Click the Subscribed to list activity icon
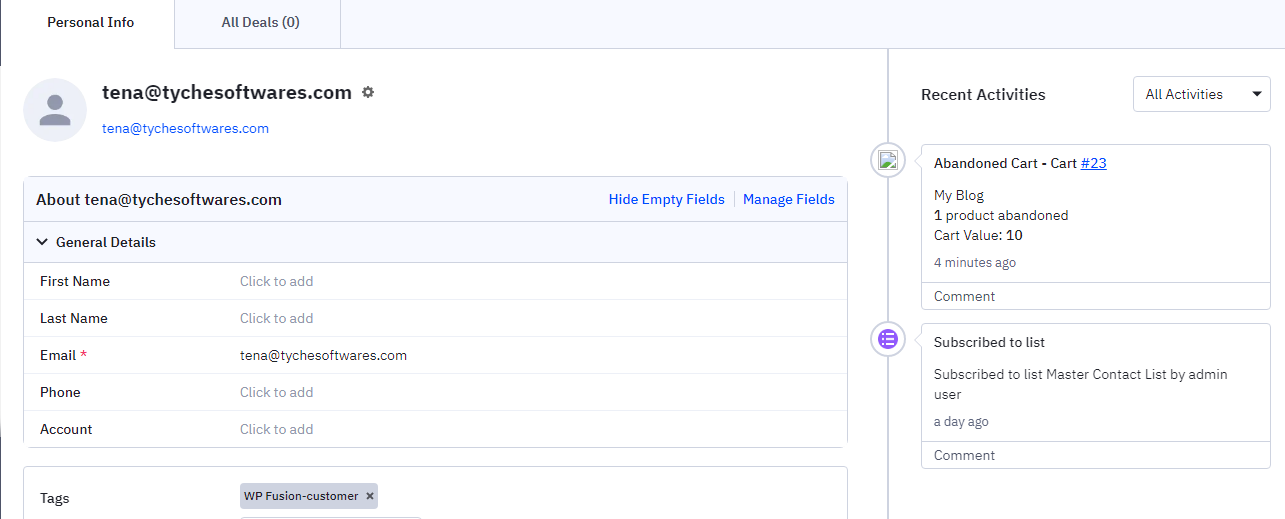1285x519 pixels. (x=888, y=339)
